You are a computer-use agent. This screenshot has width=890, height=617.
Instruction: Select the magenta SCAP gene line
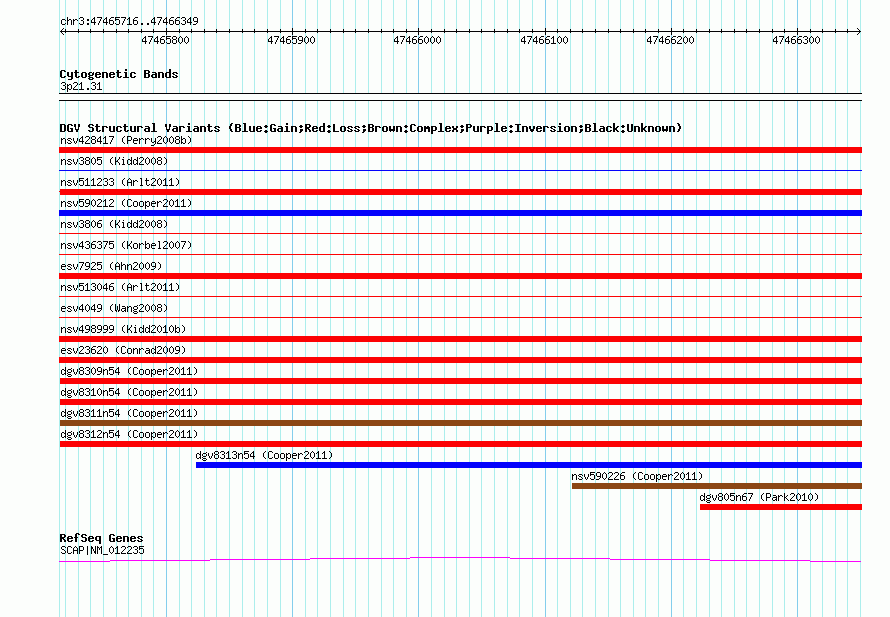point(460,560)
